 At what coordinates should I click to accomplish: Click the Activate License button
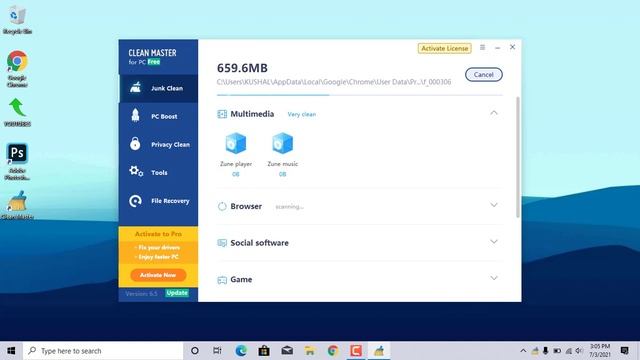[444, 48]
